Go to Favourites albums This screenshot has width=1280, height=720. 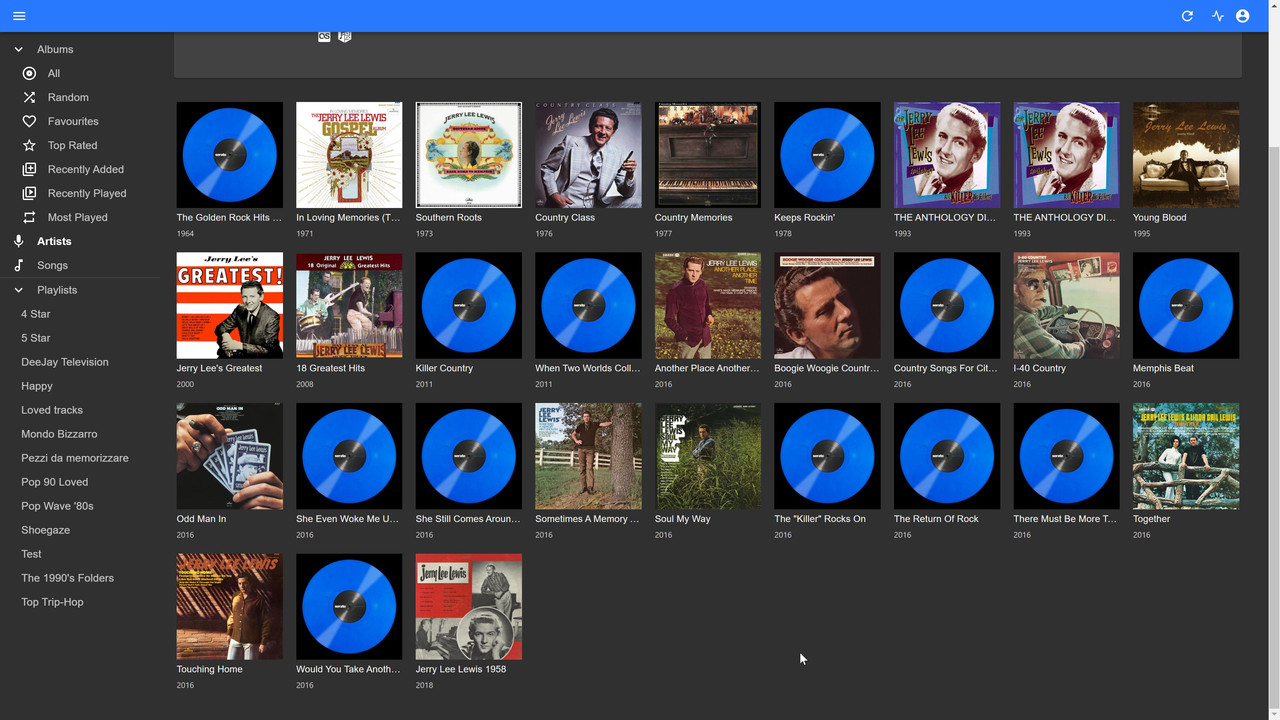coord(73,121)
